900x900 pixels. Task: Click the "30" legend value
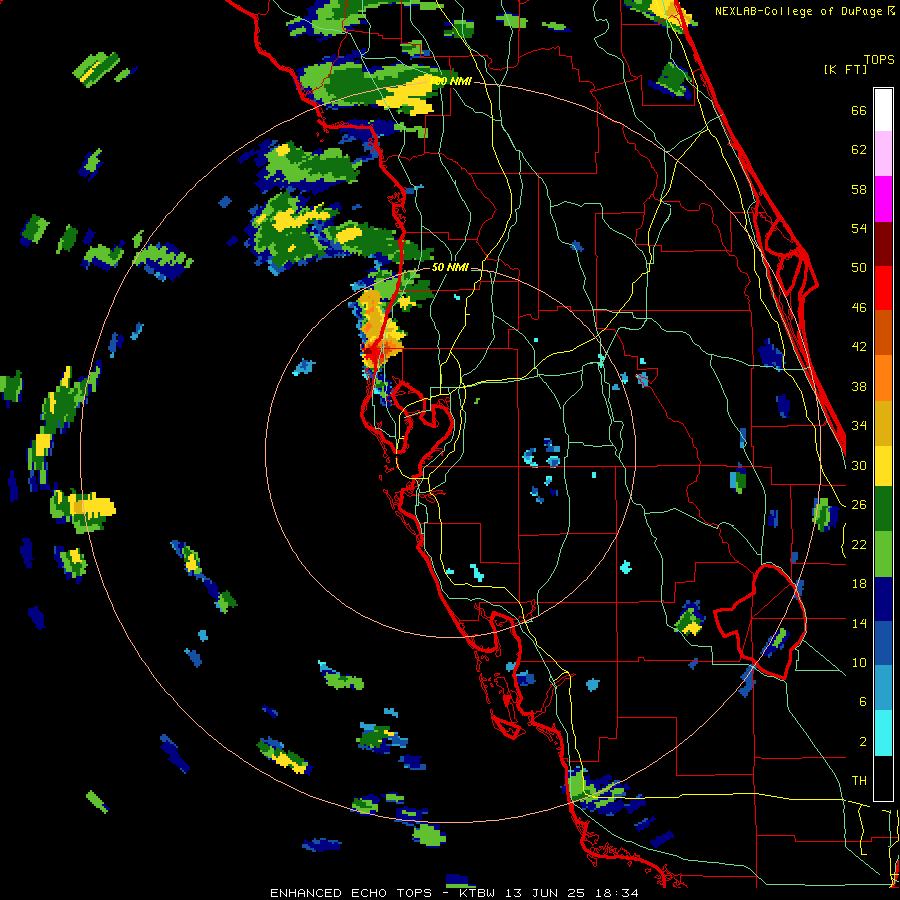point(859,465)
